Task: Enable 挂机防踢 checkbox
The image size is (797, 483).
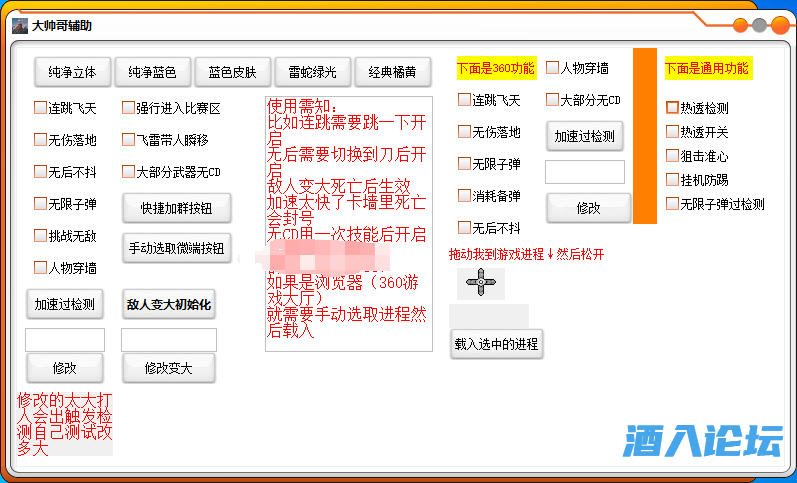Action: (672, 179)
